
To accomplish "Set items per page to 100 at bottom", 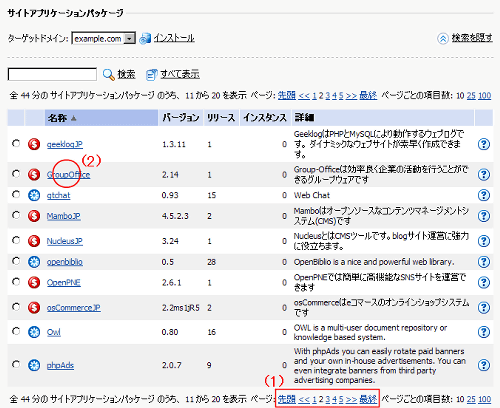I will point(485,399).
